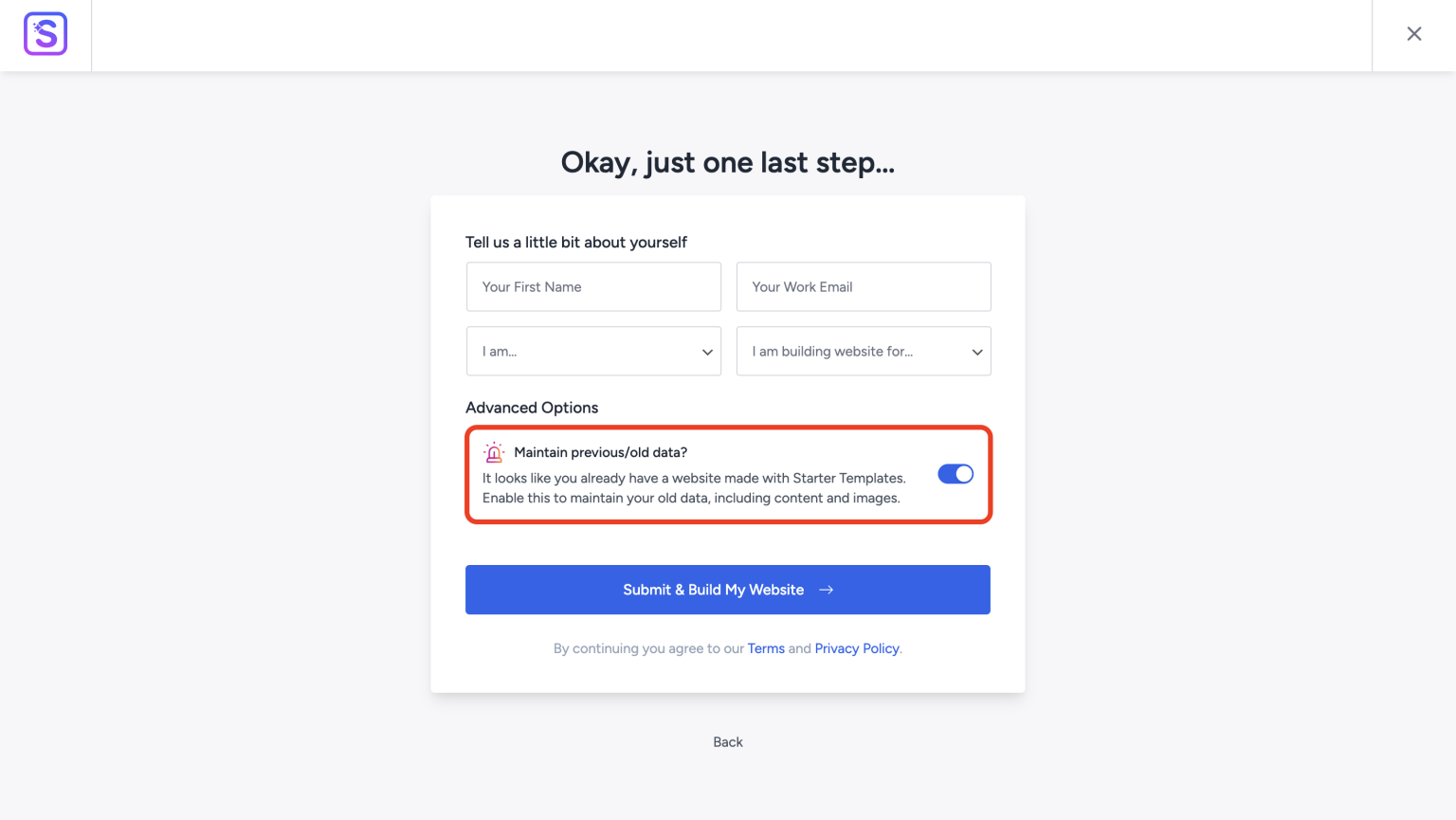Open the Terms link

click(766, 648)
